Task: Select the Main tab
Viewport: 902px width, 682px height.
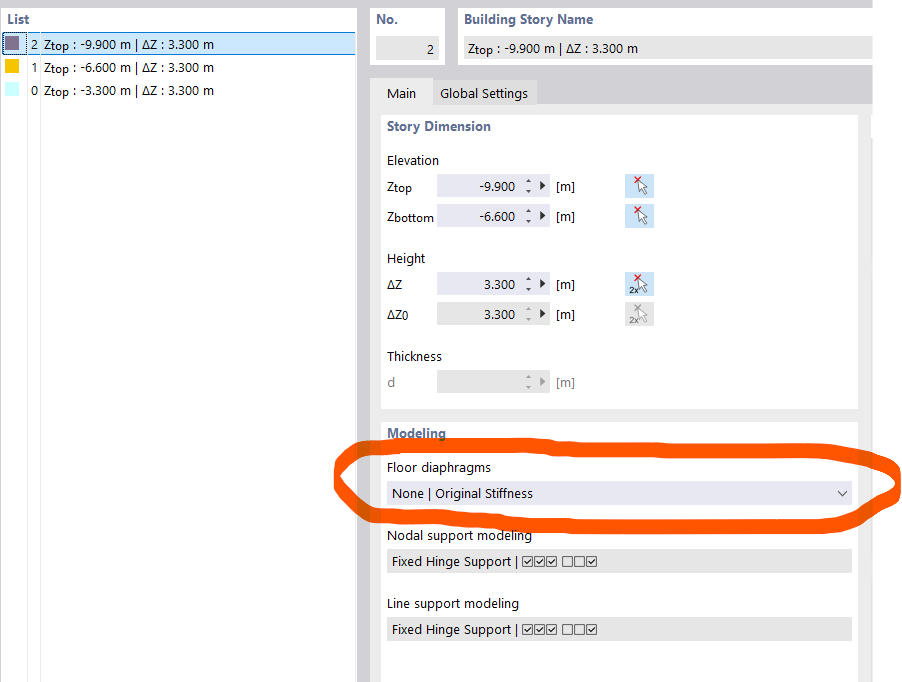Action: tap(401, 93)
